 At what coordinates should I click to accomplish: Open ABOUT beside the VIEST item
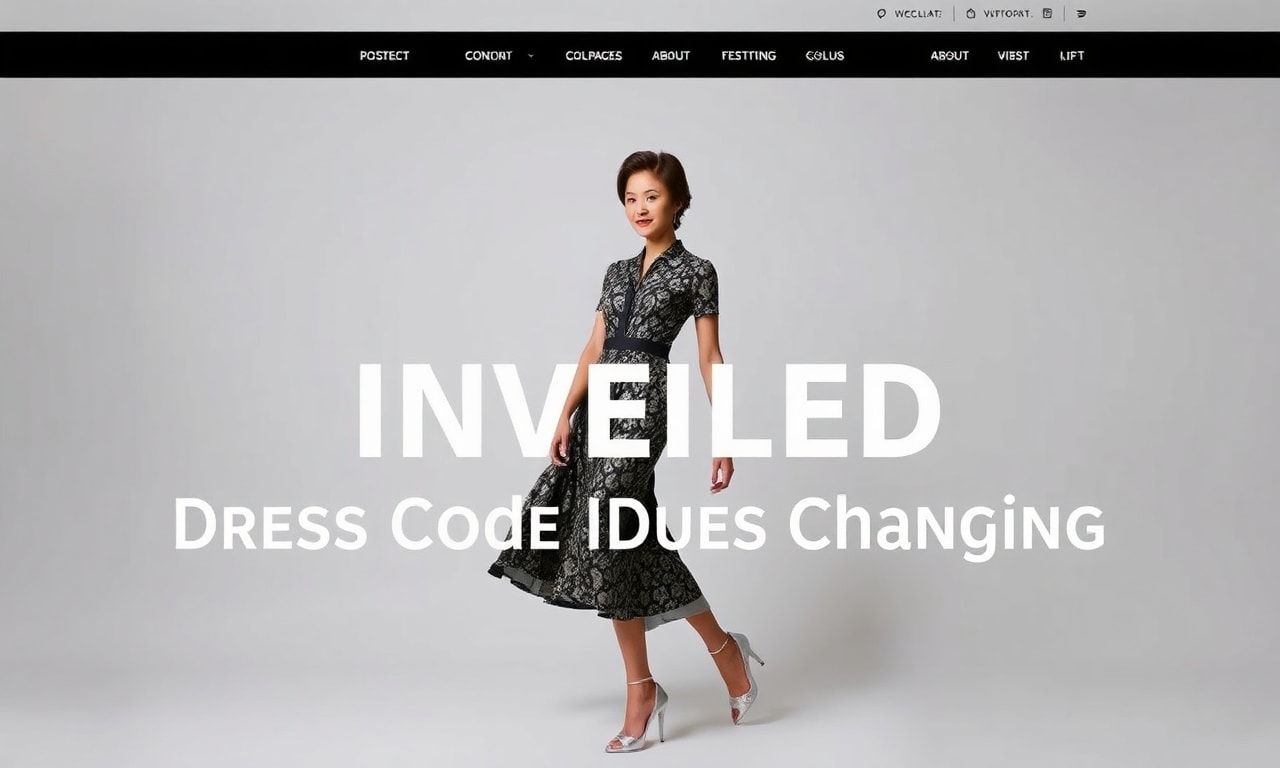click(x=950, y=56)
